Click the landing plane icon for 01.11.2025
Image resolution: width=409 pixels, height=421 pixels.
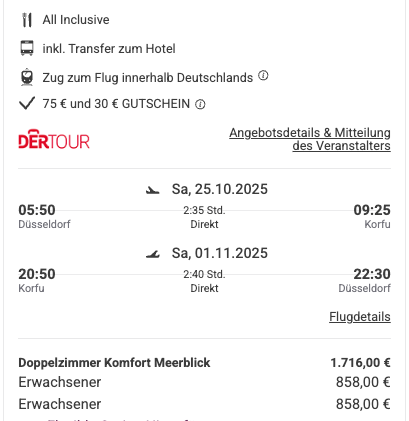[153, 254]
